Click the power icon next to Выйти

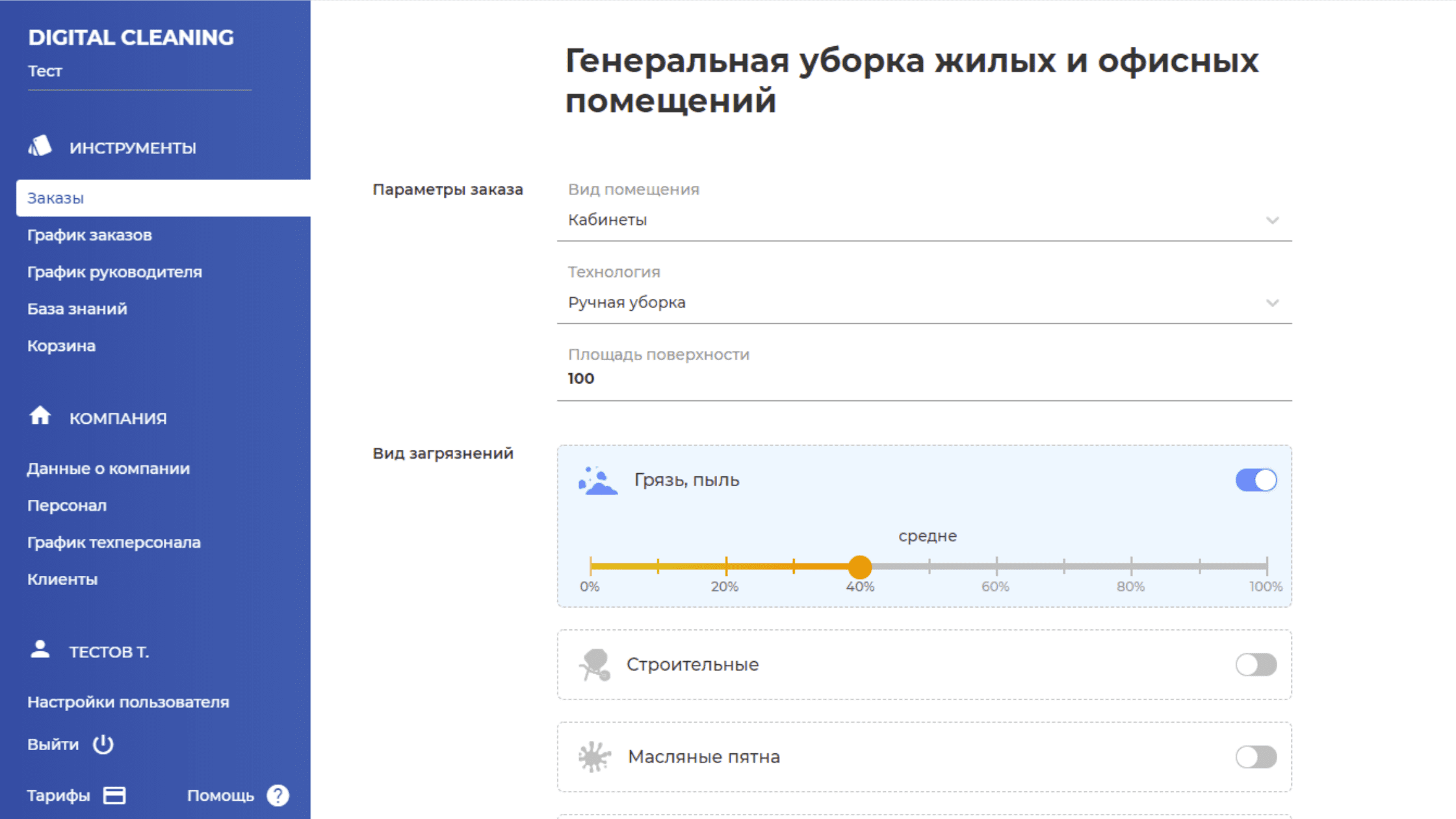103,744
